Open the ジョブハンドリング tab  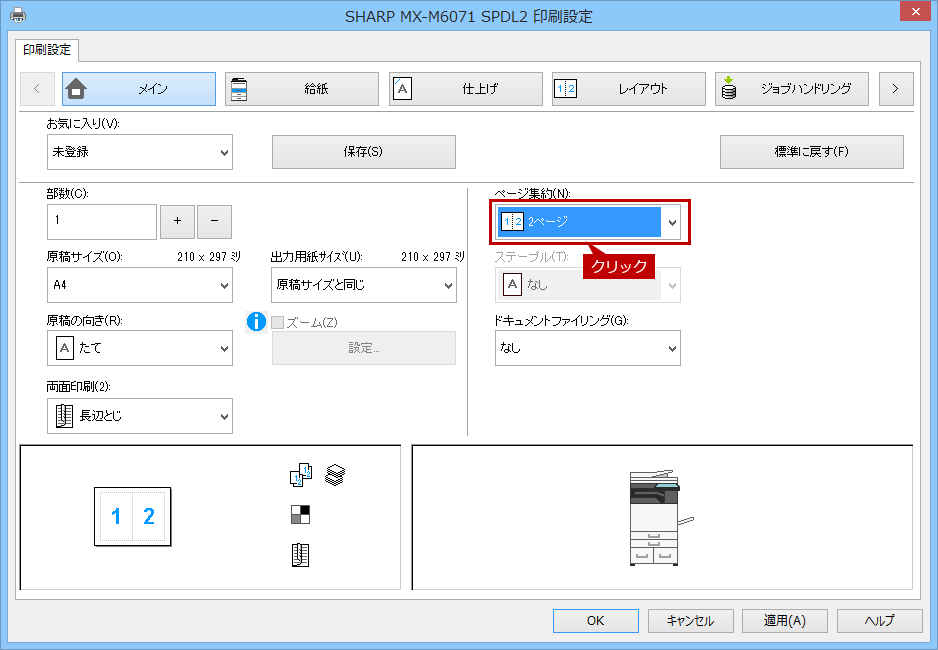(791, 89)
